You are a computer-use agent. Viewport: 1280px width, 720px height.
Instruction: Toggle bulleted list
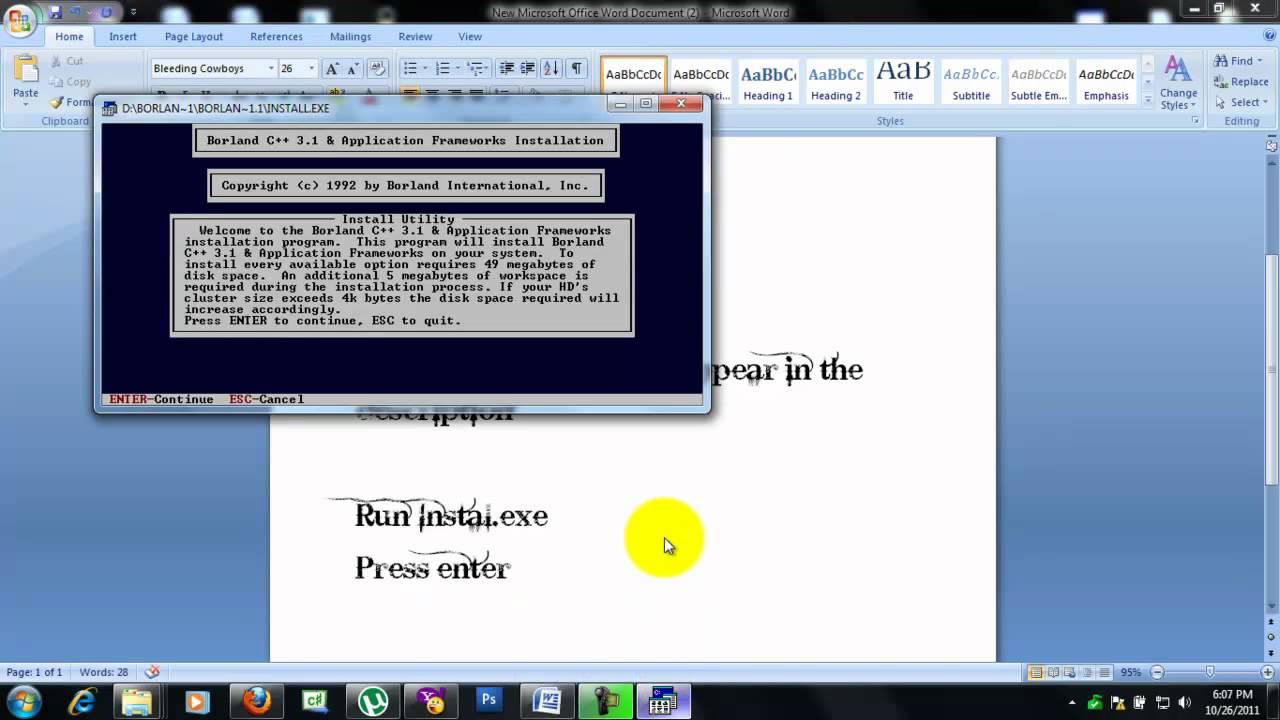(409, 68)
